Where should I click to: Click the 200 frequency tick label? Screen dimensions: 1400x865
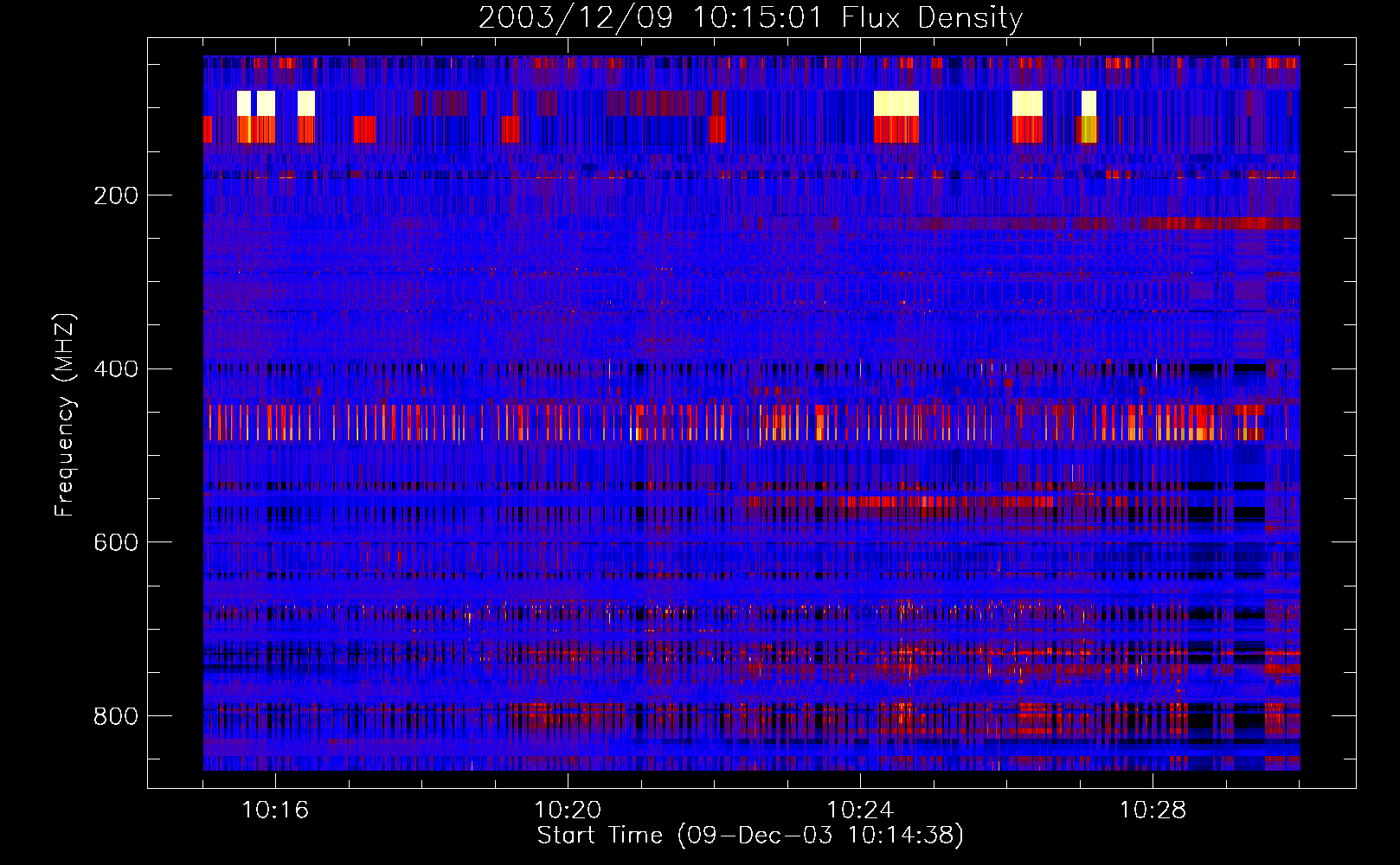pyautogui.click(x=116, y=195)
